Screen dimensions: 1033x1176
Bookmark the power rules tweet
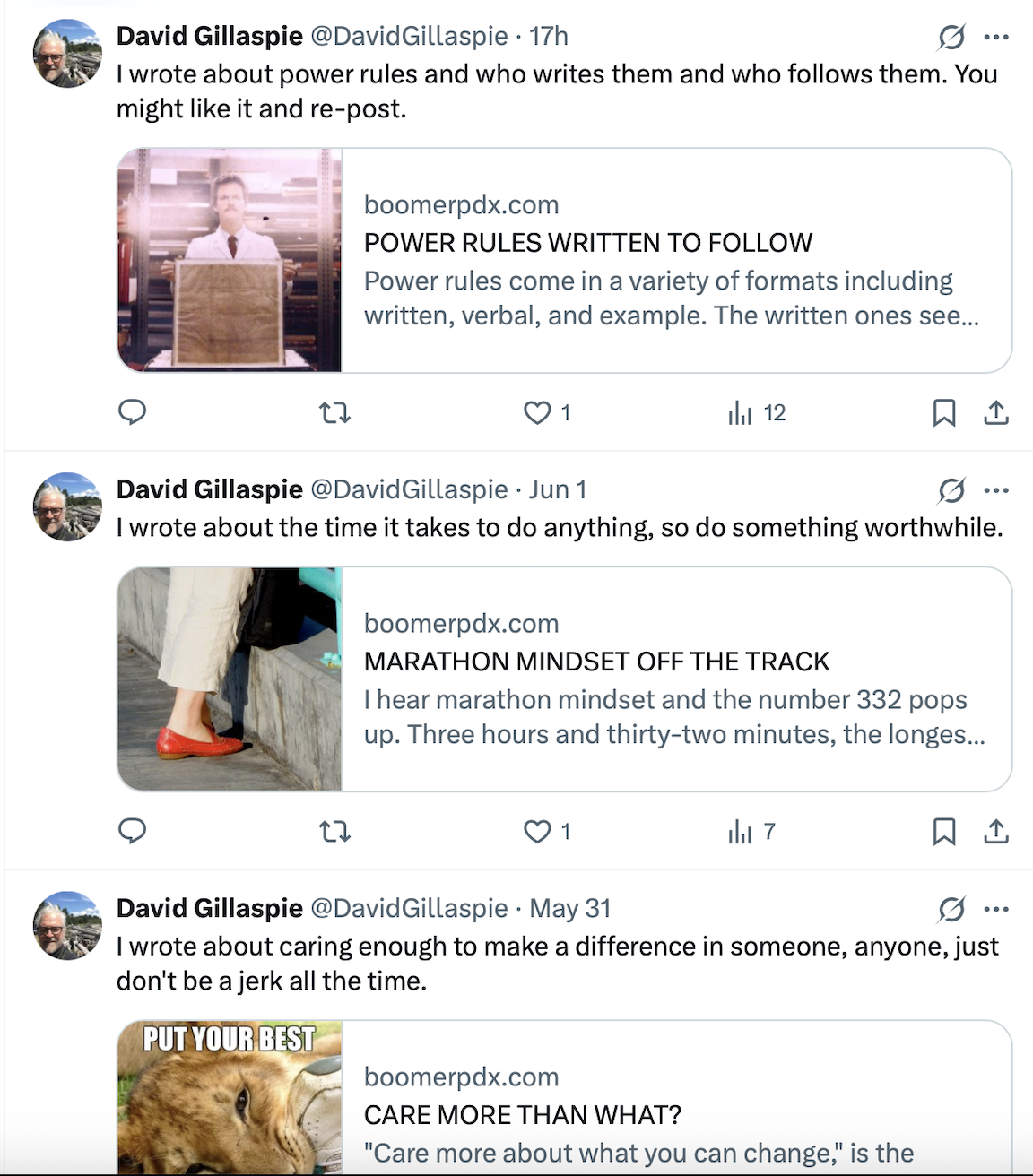coord(943,413)
